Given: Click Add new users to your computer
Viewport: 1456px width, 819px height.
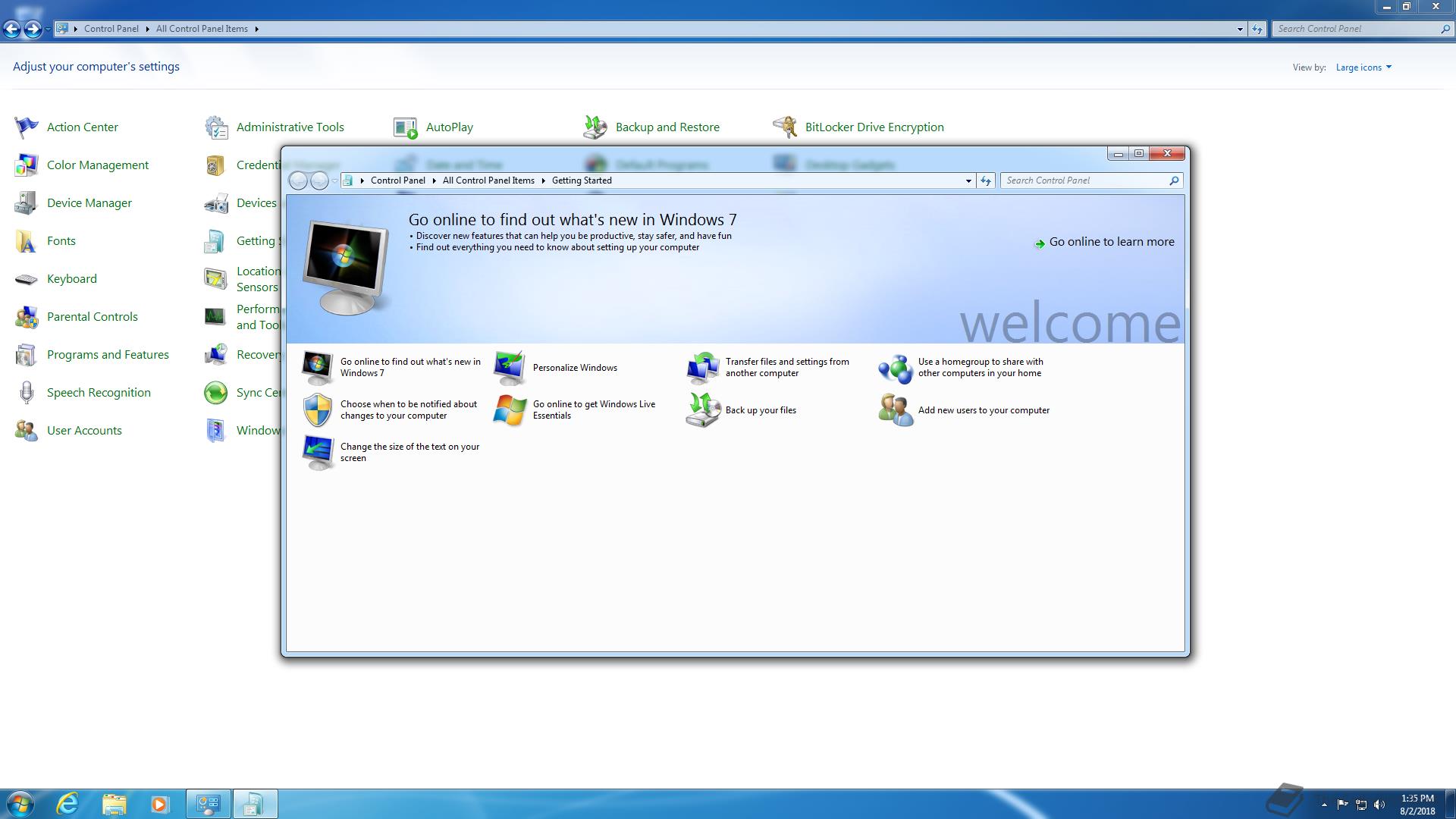Looking at the screenshot, I should click(x=984, y=410).
